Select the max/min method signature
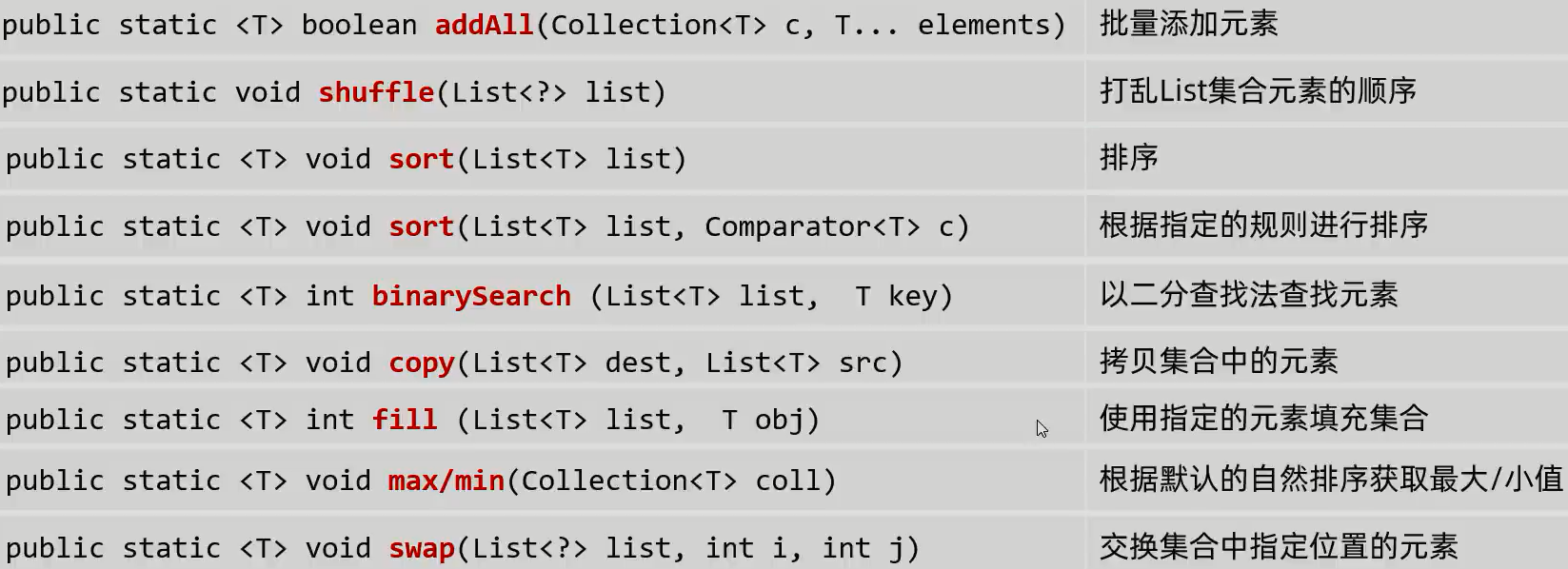 [421, 481]
